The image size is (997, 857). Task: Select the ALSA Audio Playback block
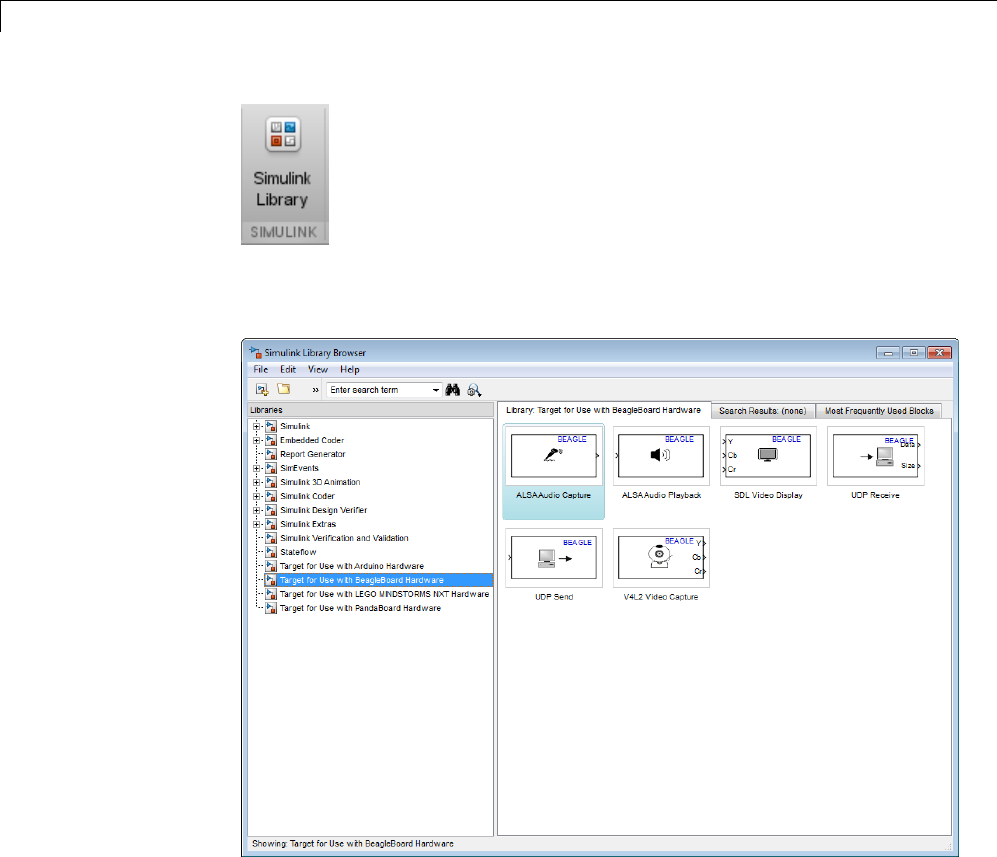661,456
